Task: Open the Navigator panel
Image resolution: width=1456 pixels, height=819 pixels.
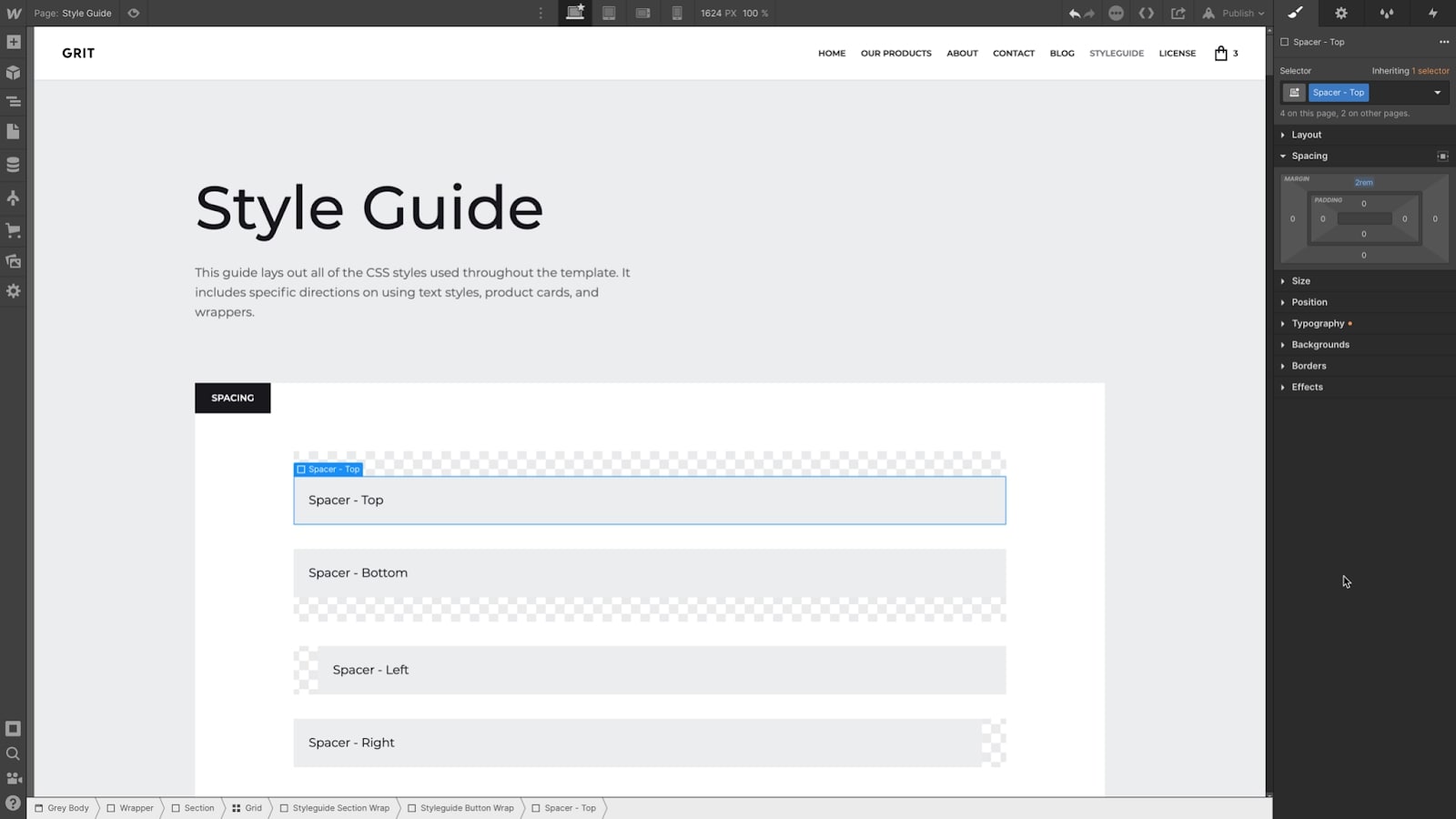Action: (x=14, y=102)
